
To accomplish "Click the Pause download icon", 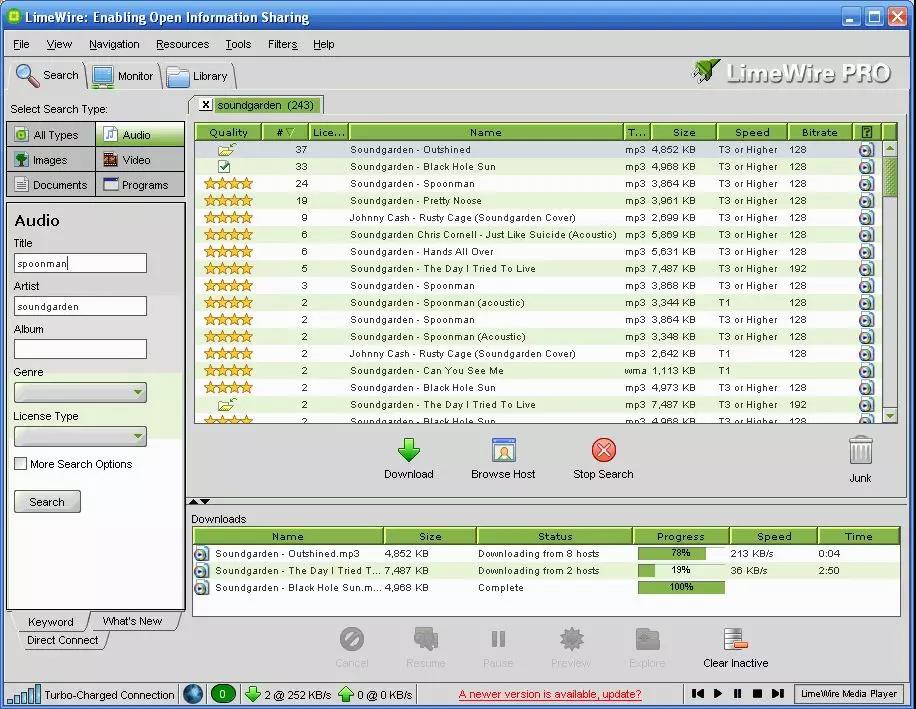I will (x=498, y=639).
